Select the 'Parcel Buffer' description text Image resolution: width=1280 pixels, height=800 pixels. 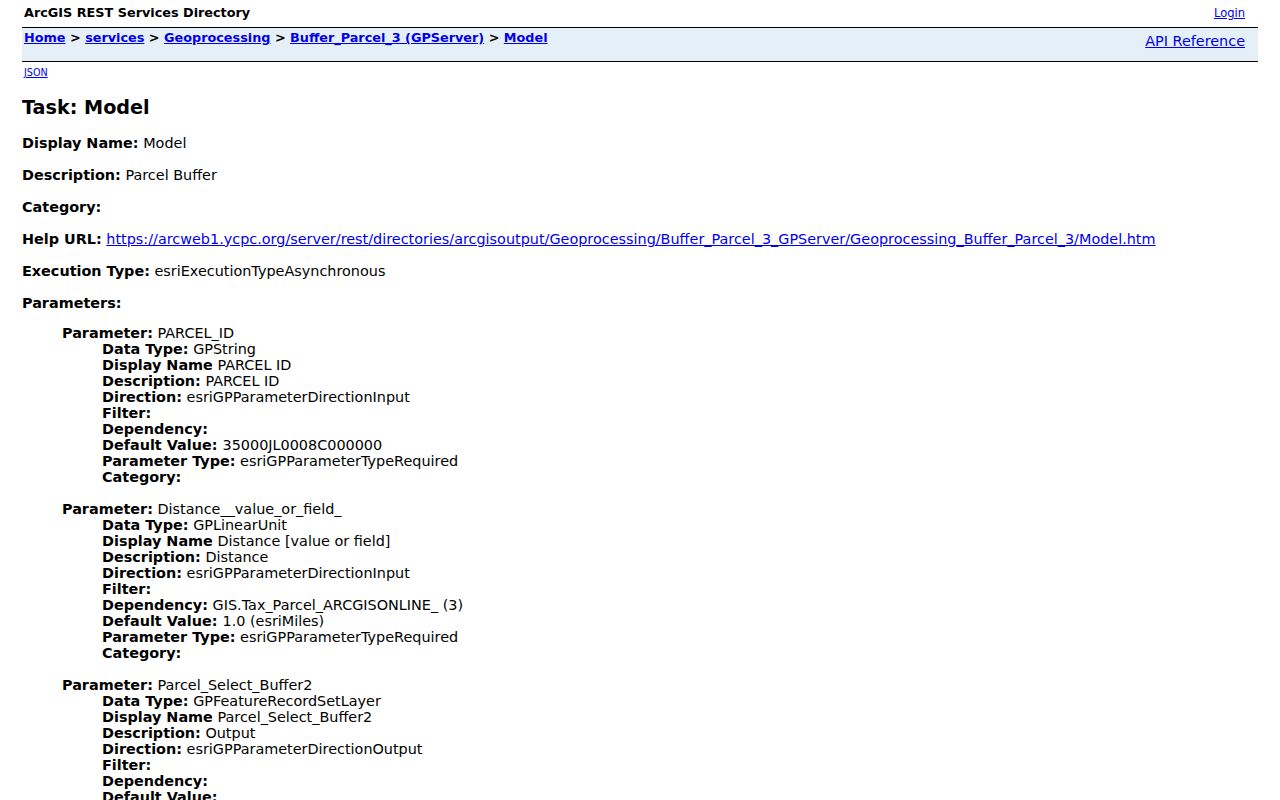point(171,175)
